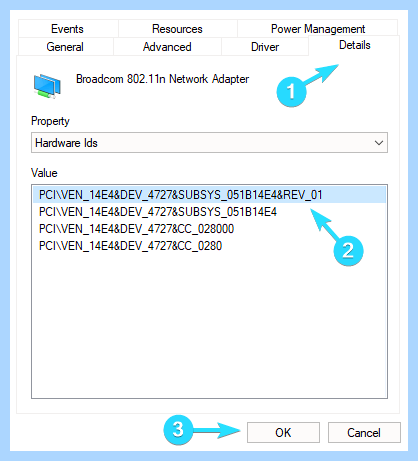Click the Value label
The width and height of the screenshot is (418, 461).
click(44, 173)
